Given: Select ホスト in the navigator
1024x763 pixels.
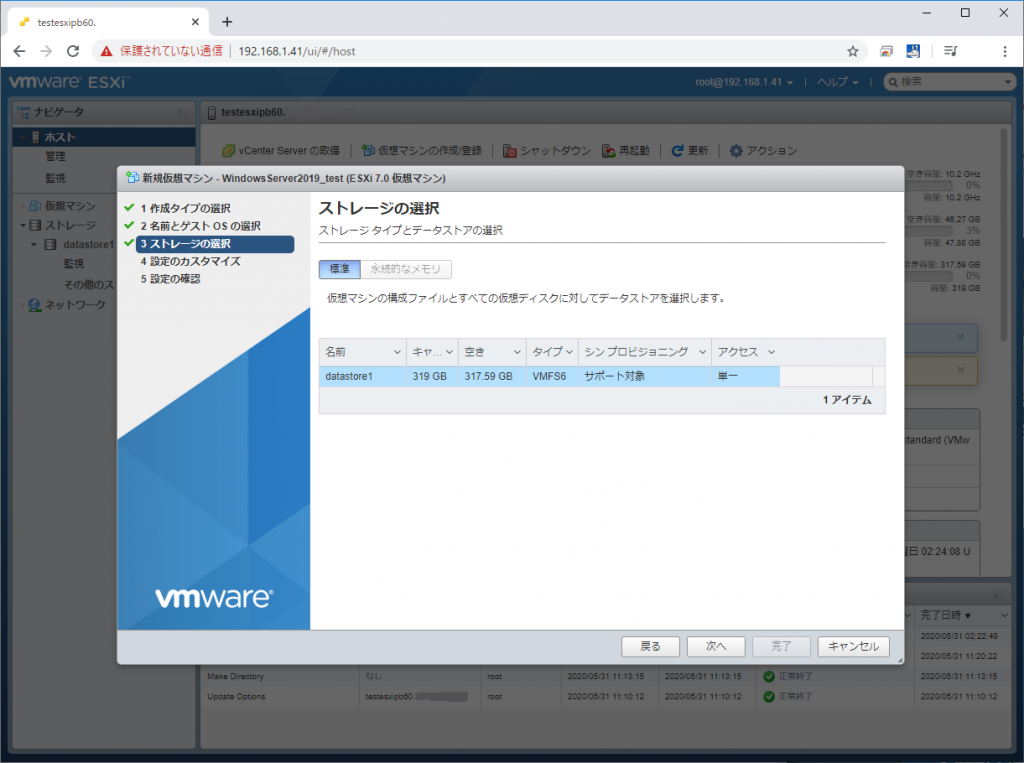Looking at the screenshot, I should (104, 137).
